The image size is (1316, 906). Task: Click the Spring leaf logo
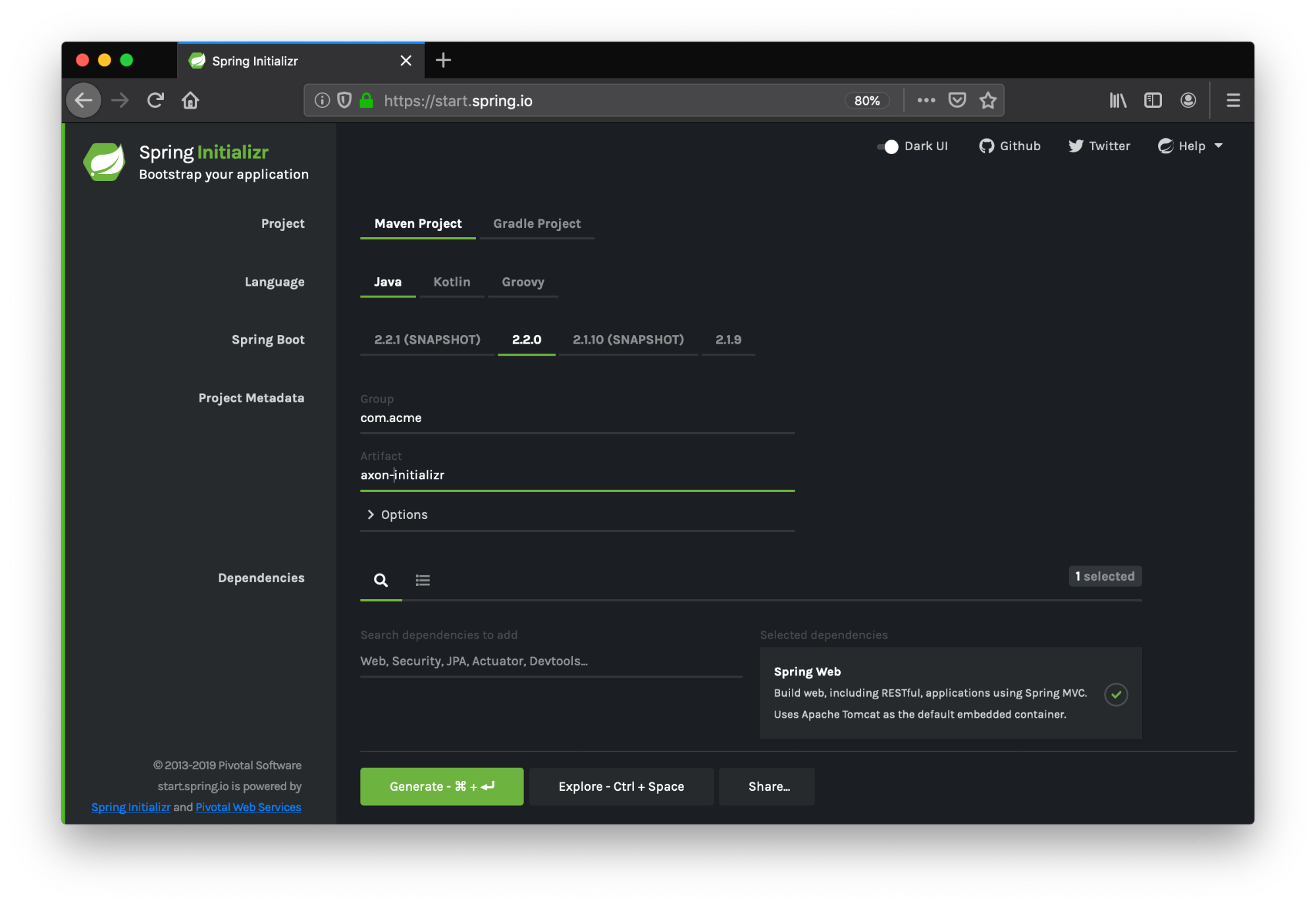104,161
